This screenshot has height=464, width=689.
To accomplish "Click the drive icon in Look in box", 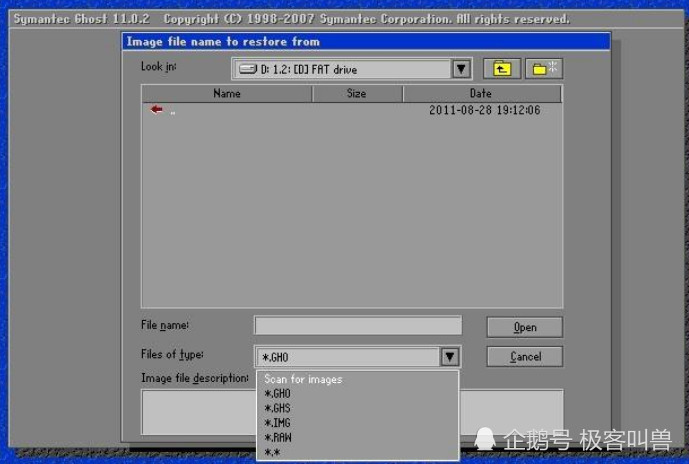I will coord(248,69).
